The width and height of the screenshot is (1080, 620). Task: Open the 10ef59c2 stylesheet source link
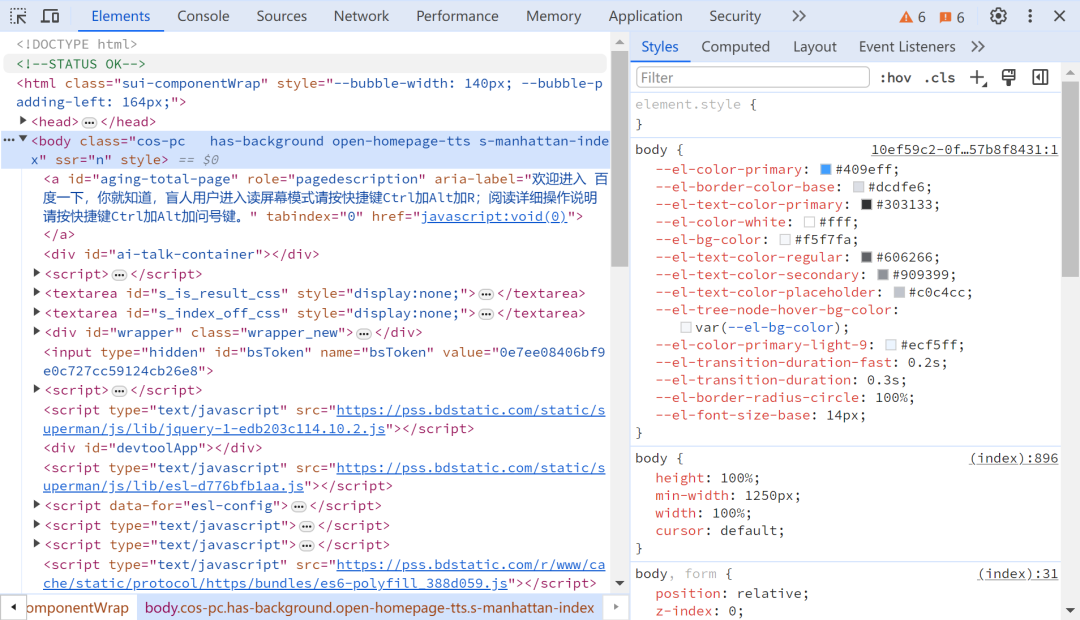[x=964, y=149]
